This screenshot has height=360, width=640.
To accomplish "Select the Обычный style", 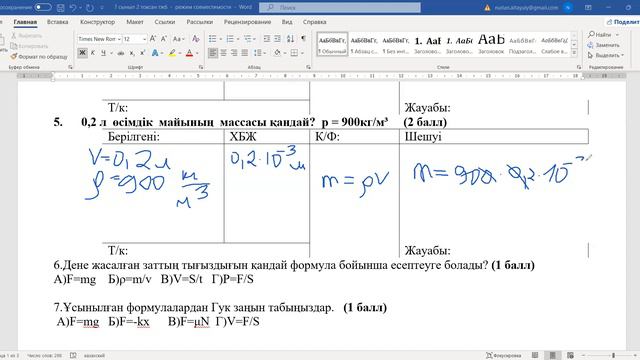I will (x=332, y=44).
